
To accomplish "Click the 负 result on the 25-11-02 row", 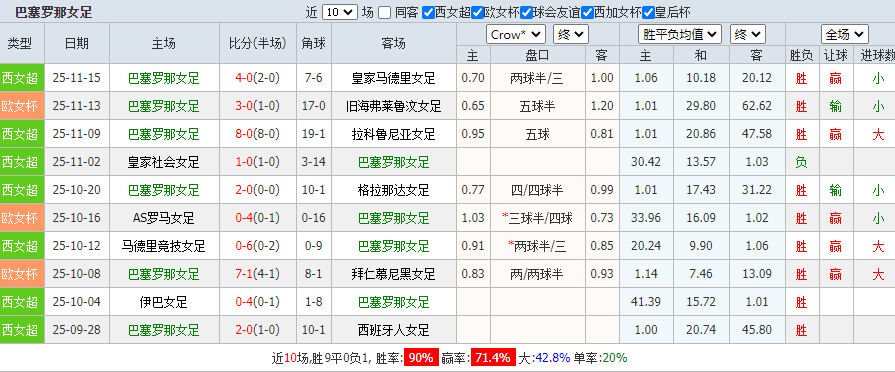I will tap(801, 162).
